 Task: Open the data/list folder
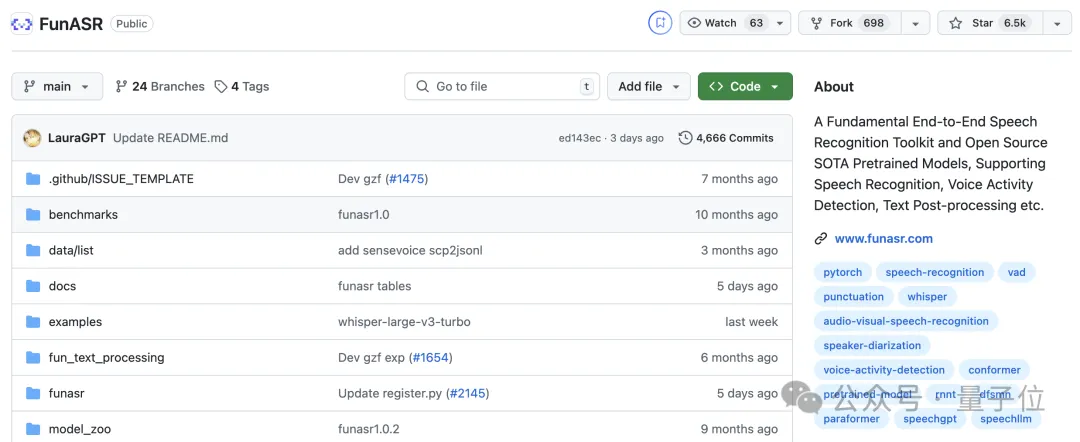click(x=71, y=251)
